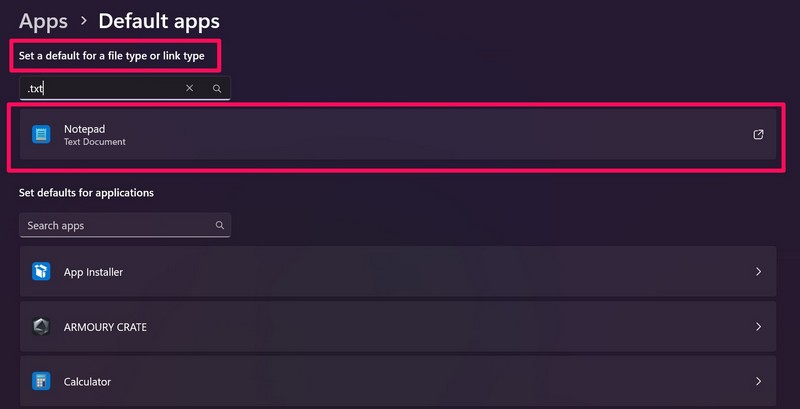The image size is (800, 409).
Task: Click the ARMOURY CRATE icon
Action: point(41,327)
